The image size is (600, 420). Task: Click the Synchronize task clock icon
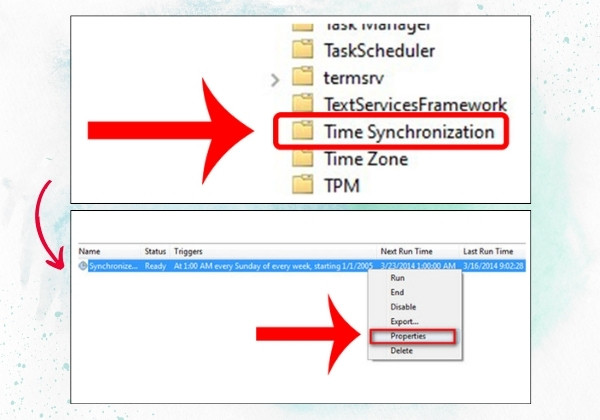click(83, 266)
